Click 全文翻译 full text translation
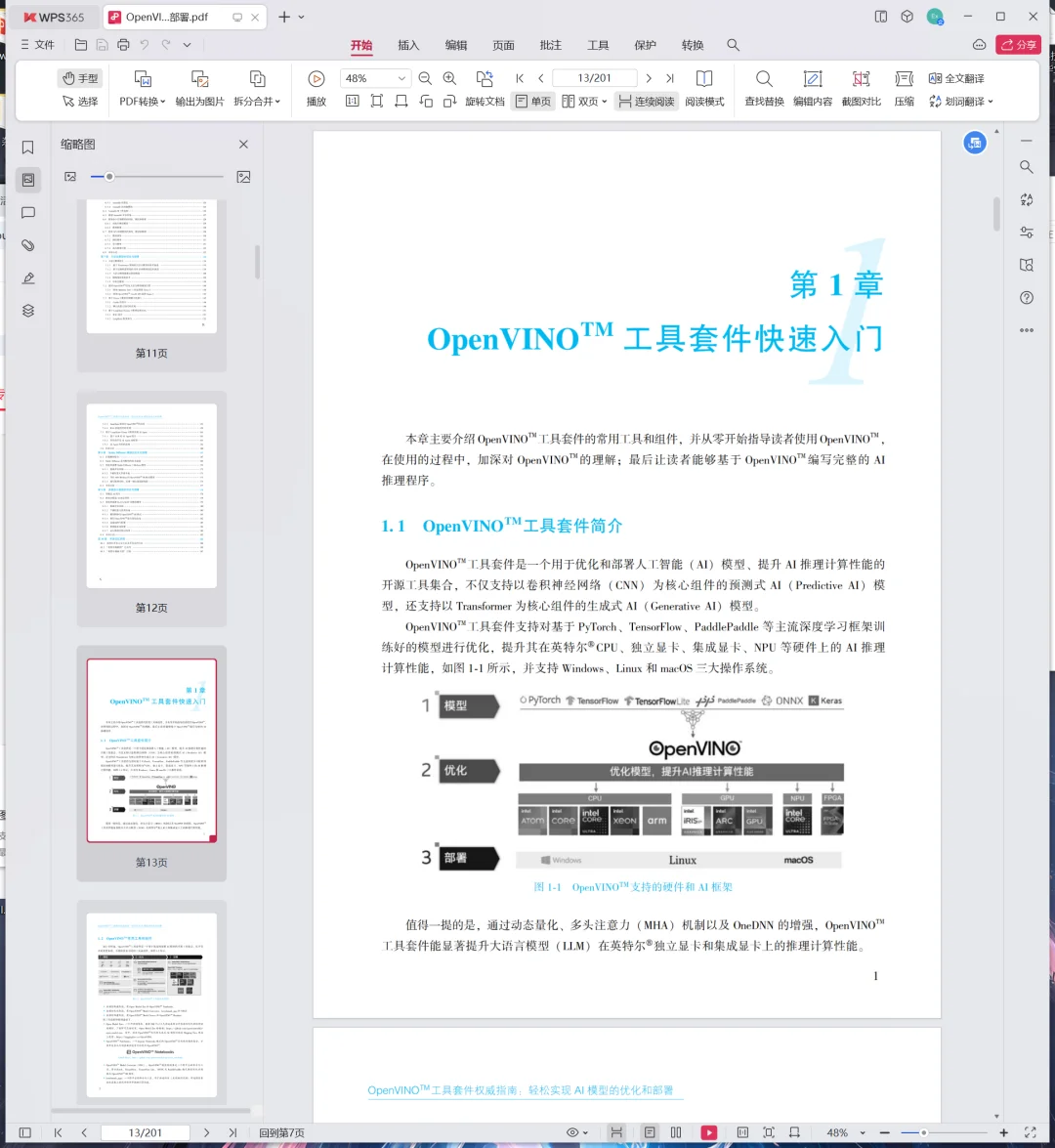Viewport: 1055px width, 1148px height. pyautogui.click(x=956, y=78)
